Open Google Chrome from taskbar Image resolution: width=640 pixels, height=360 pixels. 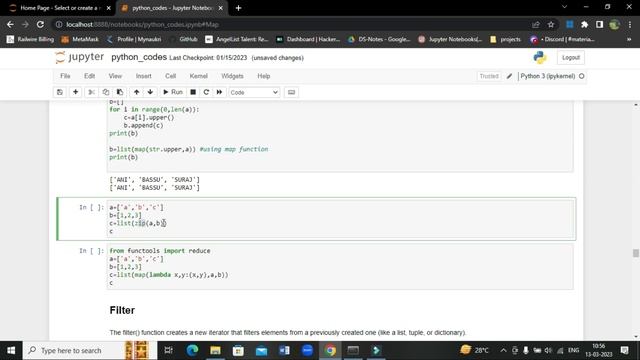pos(330,350)
